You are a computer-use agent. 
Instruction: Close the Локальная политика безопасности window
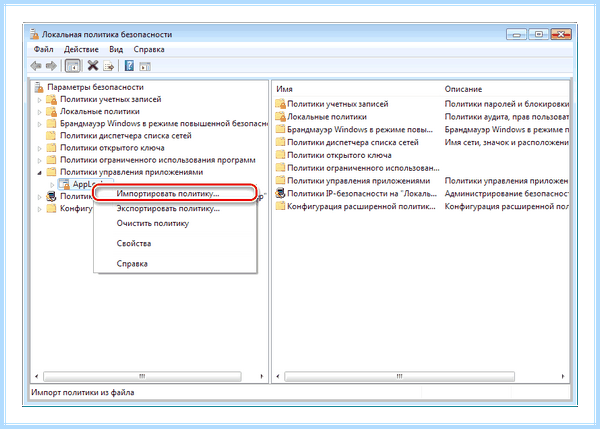[x=561, y=34]
